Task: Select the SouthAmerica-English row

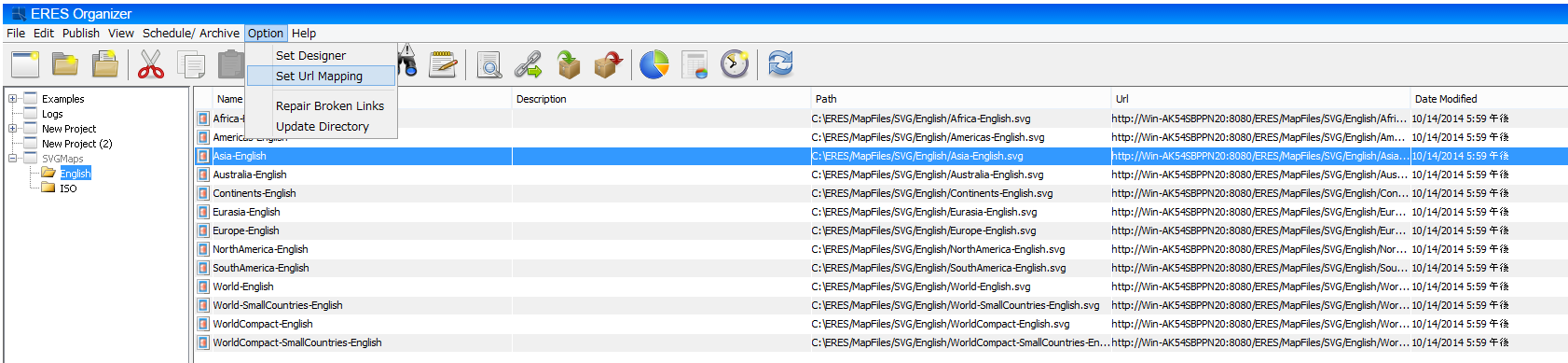Action: click(881, 268)
